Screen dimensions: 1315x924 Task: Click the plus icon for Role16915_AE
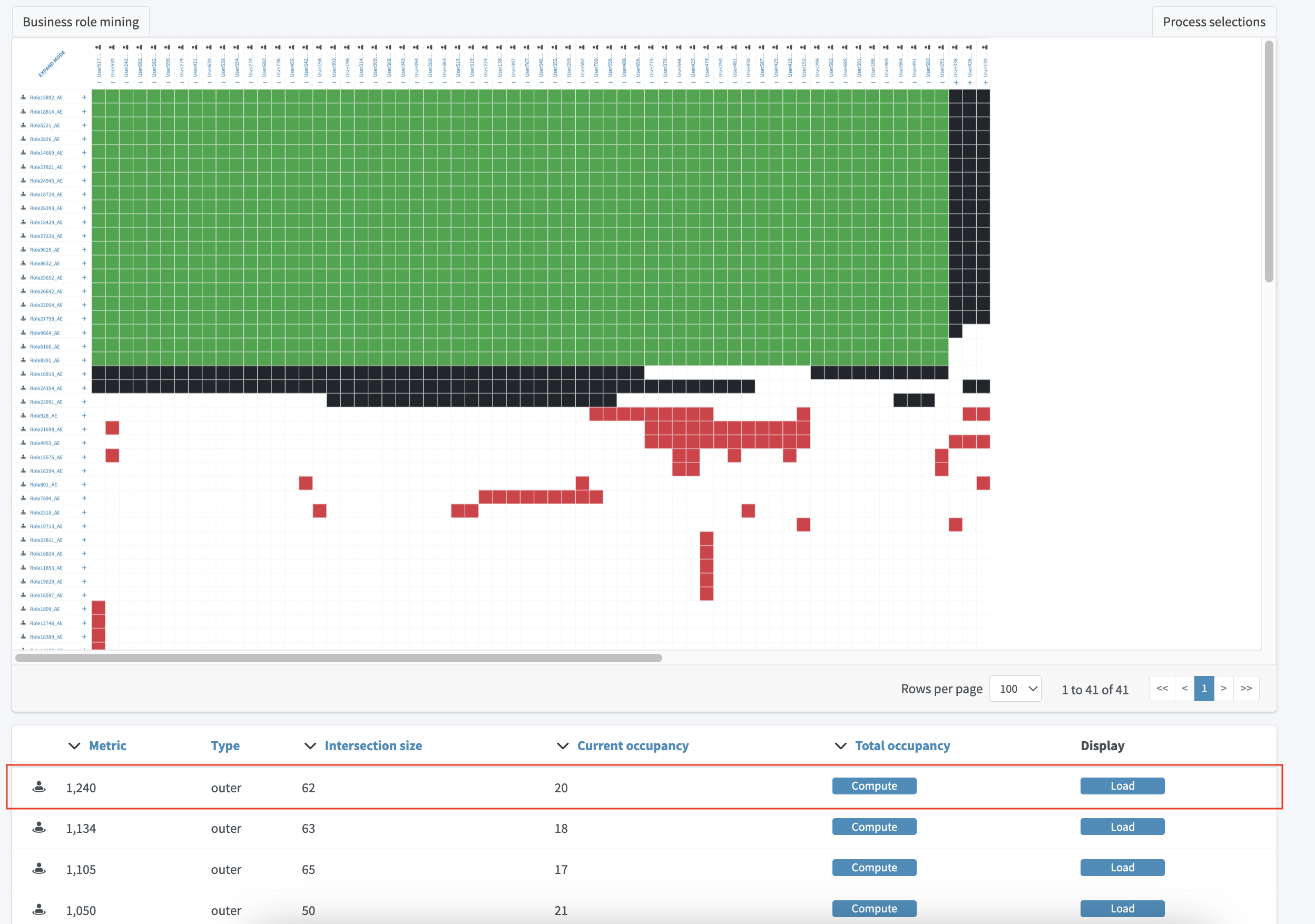pos(84,374)
